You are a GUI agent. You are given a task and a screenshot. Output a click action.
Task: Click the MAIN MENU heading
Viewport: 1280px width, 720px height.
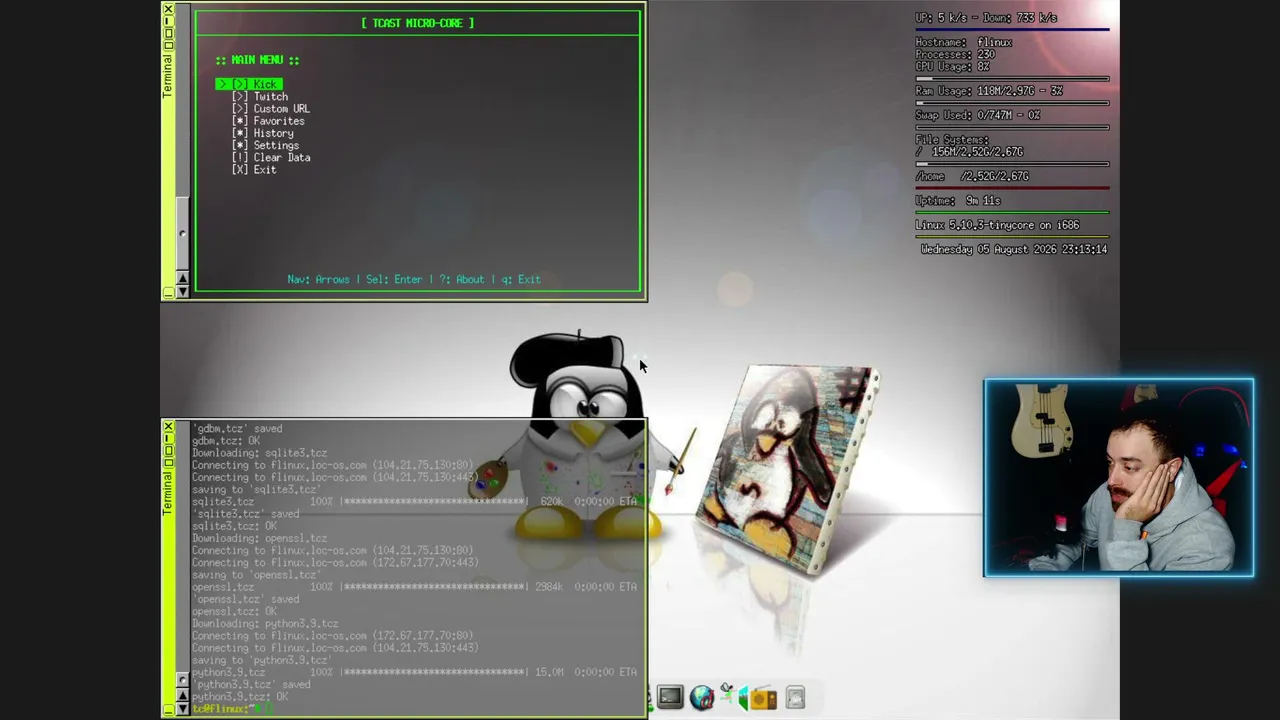coord(257,60)
